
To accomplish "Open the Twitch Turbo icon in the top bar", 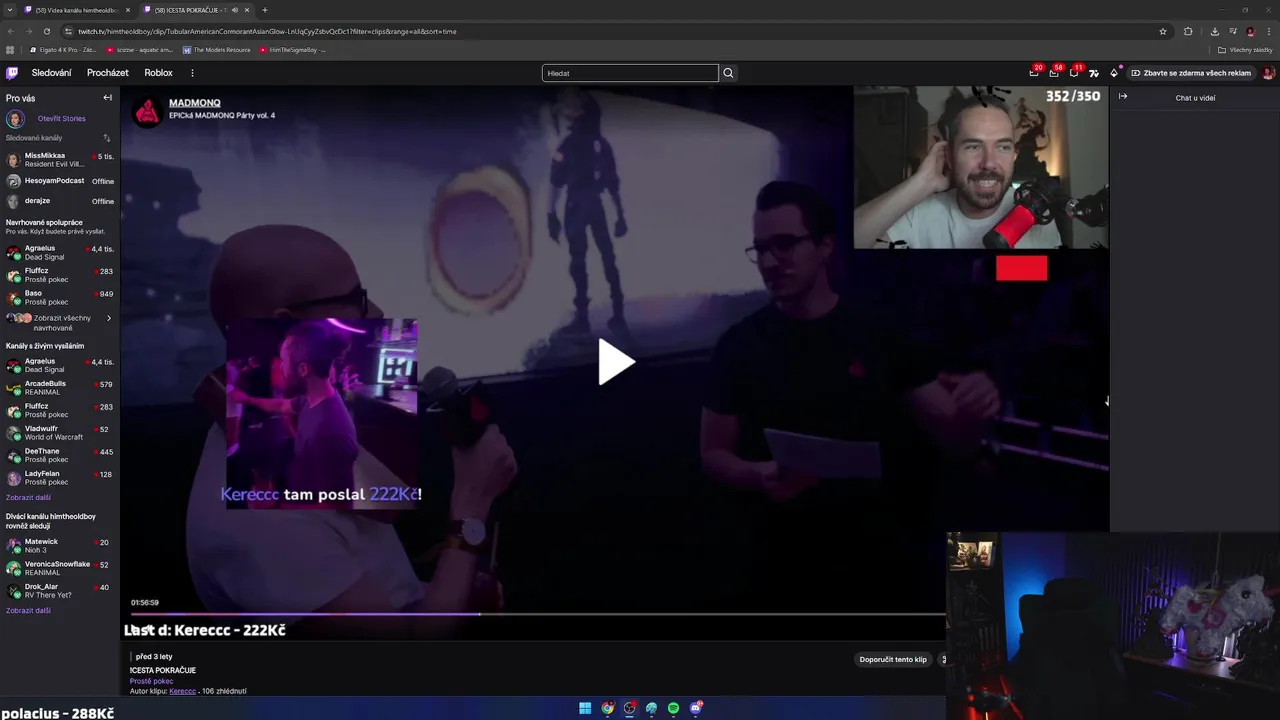I will (x=1093, y=73).
